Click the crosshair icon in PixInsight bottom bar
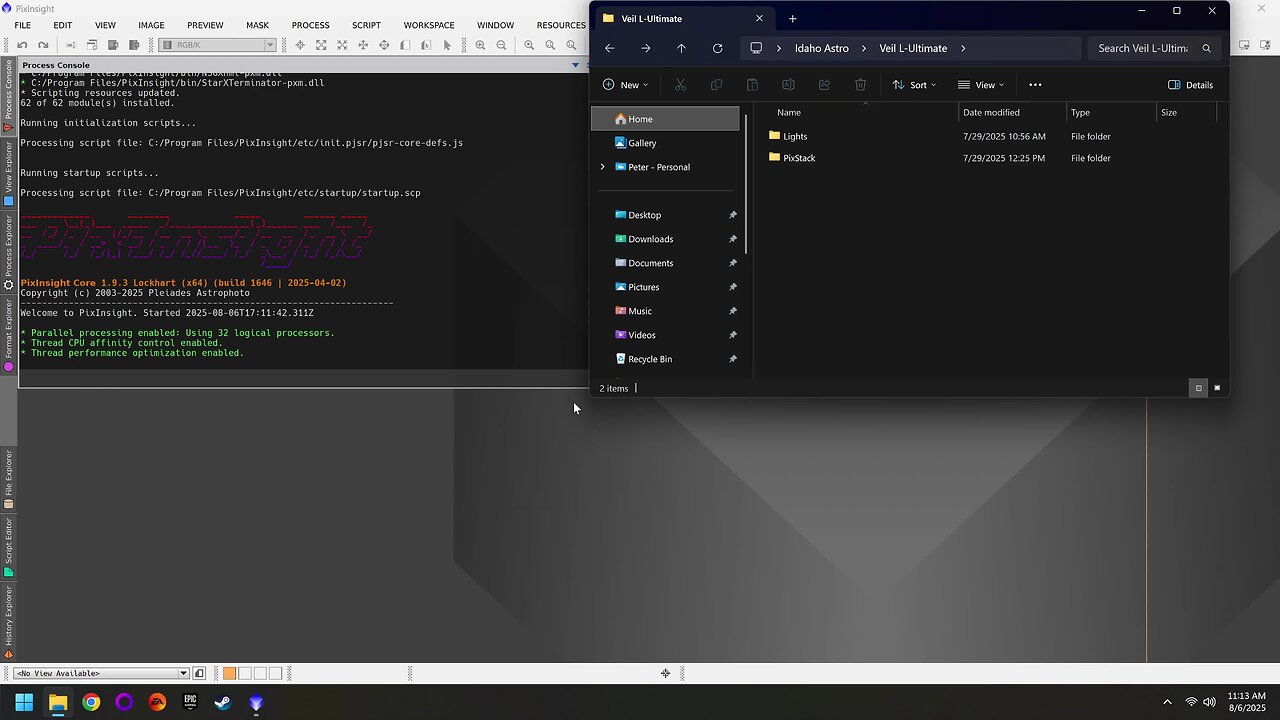1280x720 pixels. coord(665,673)
